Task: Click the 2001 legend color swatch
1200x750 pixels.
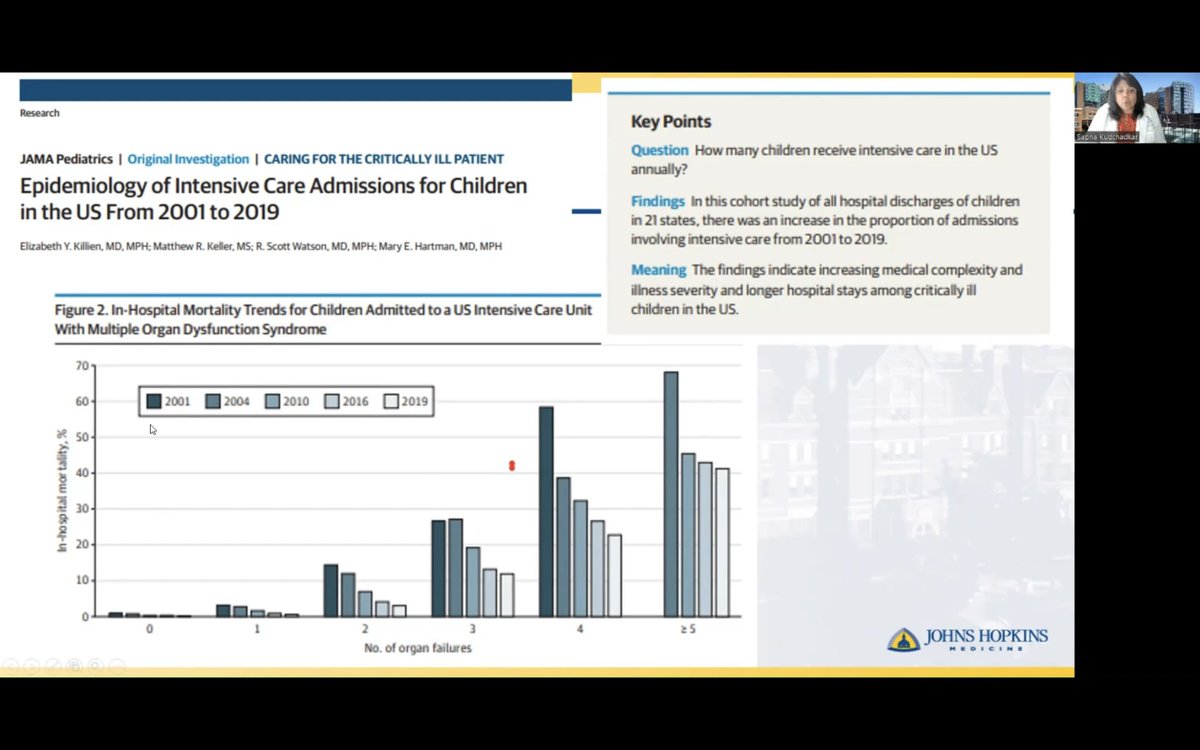Action: tap(154, 401)
